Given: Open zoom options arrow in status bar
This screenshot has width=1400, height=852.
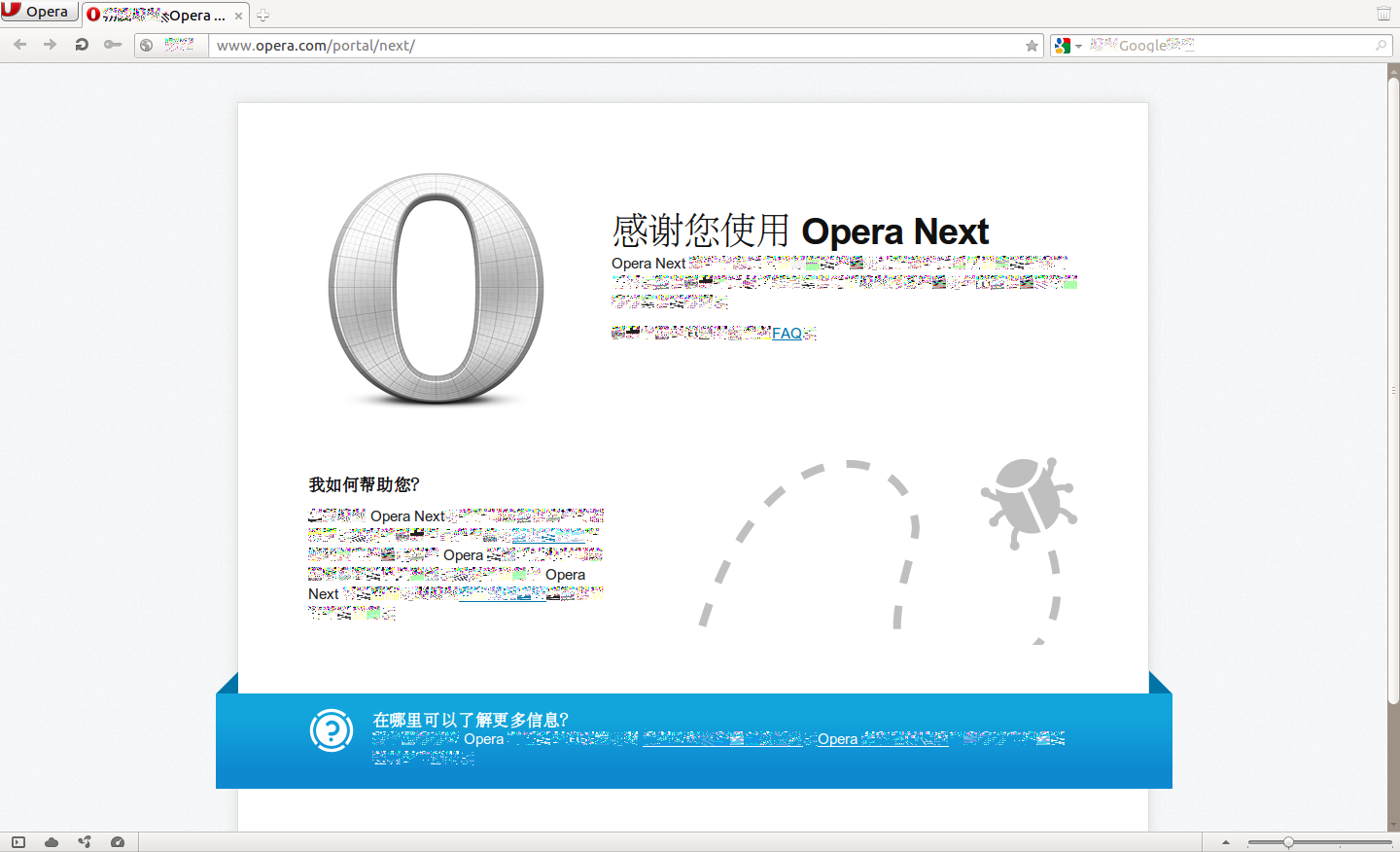Looking at the screenshot, I should 1226,842.
